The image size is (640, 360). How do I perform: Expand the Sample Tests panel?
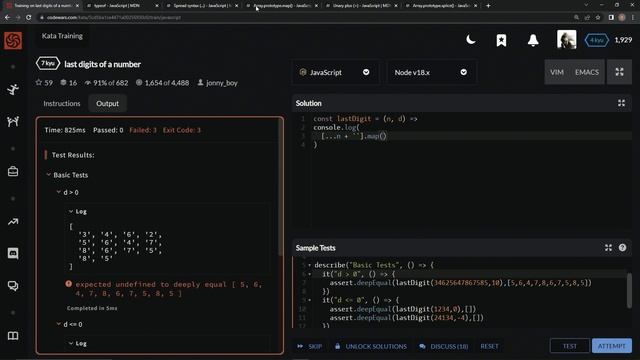coord(608,248)
